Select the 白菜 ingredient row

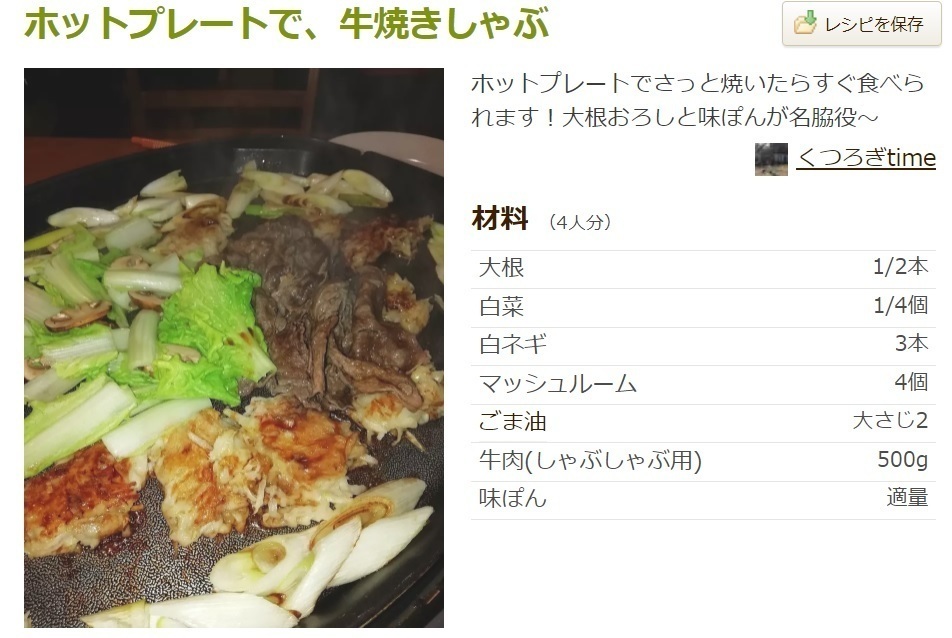pyautogui.click(x=703, y=308)
